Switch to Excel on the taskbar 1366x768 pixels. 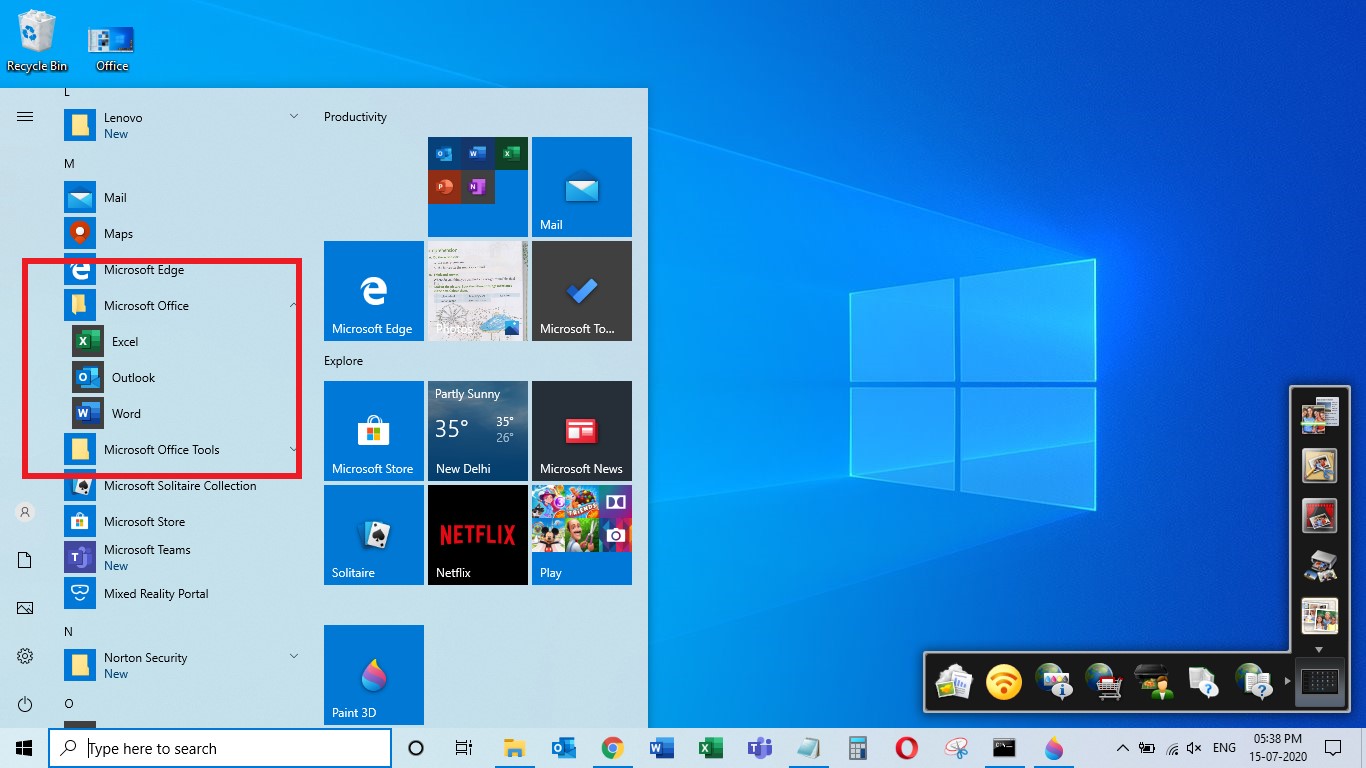click(710, 748)
